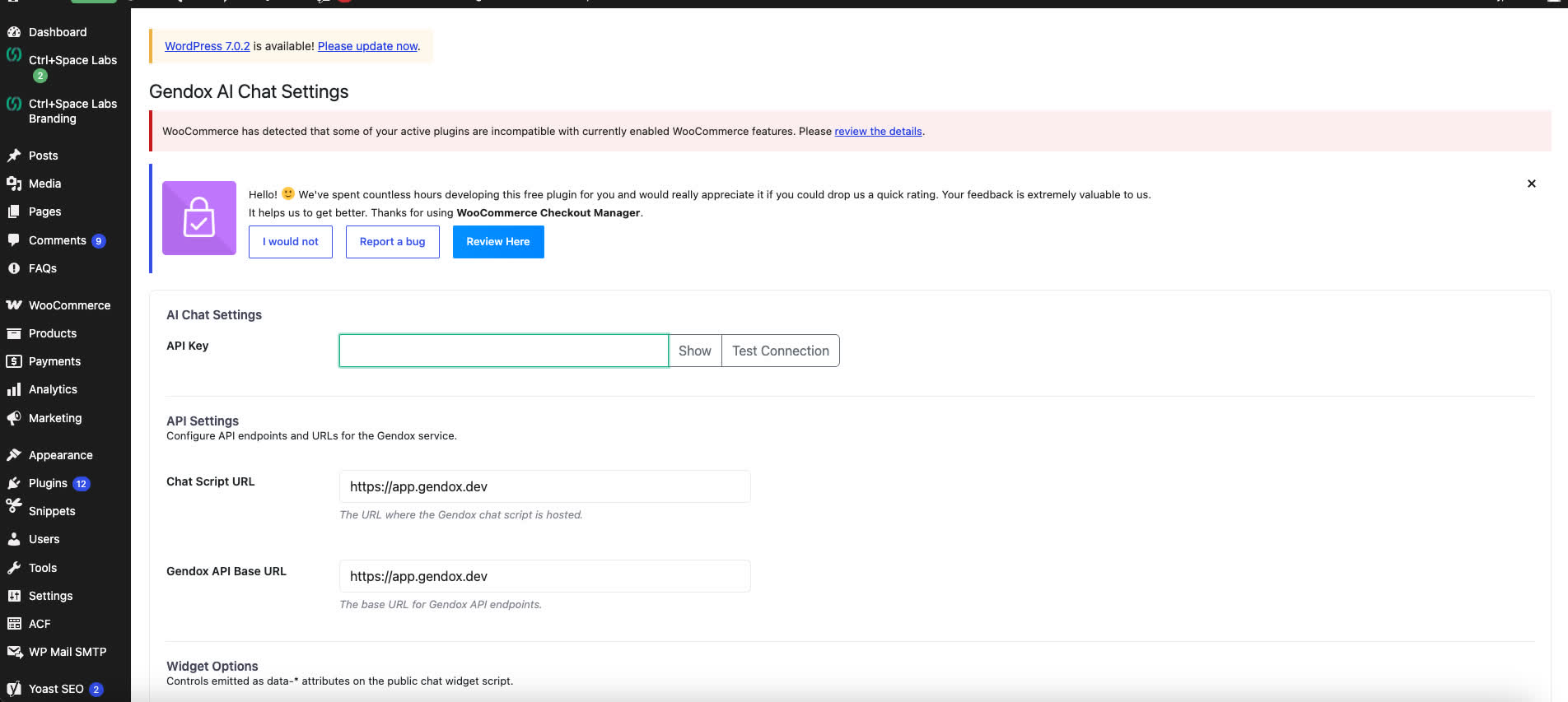
Task: Click the Plugins update badge 12
Action: click(x=82, y=484)
